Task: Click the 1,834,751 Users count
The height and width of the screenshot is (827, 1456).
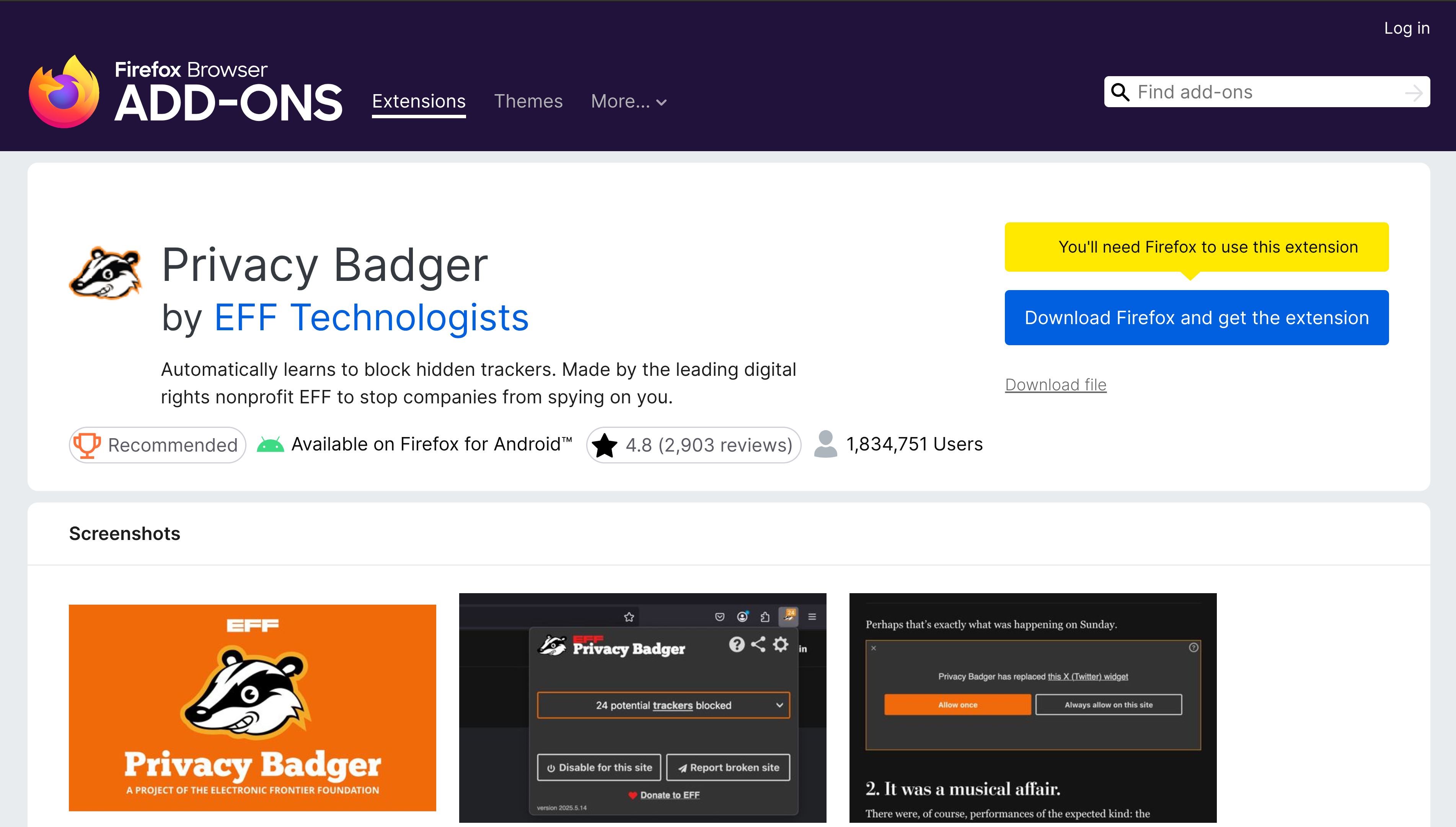Action: [x=914, y=444]
